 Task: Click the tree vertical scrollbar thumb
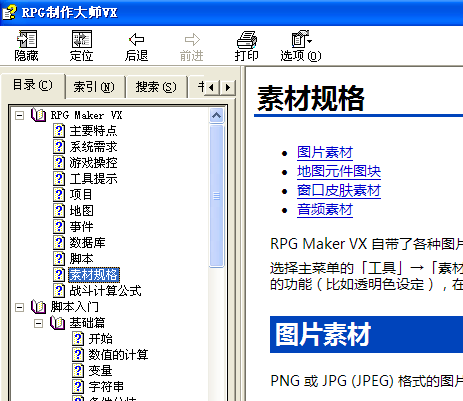tap(217, 196)
